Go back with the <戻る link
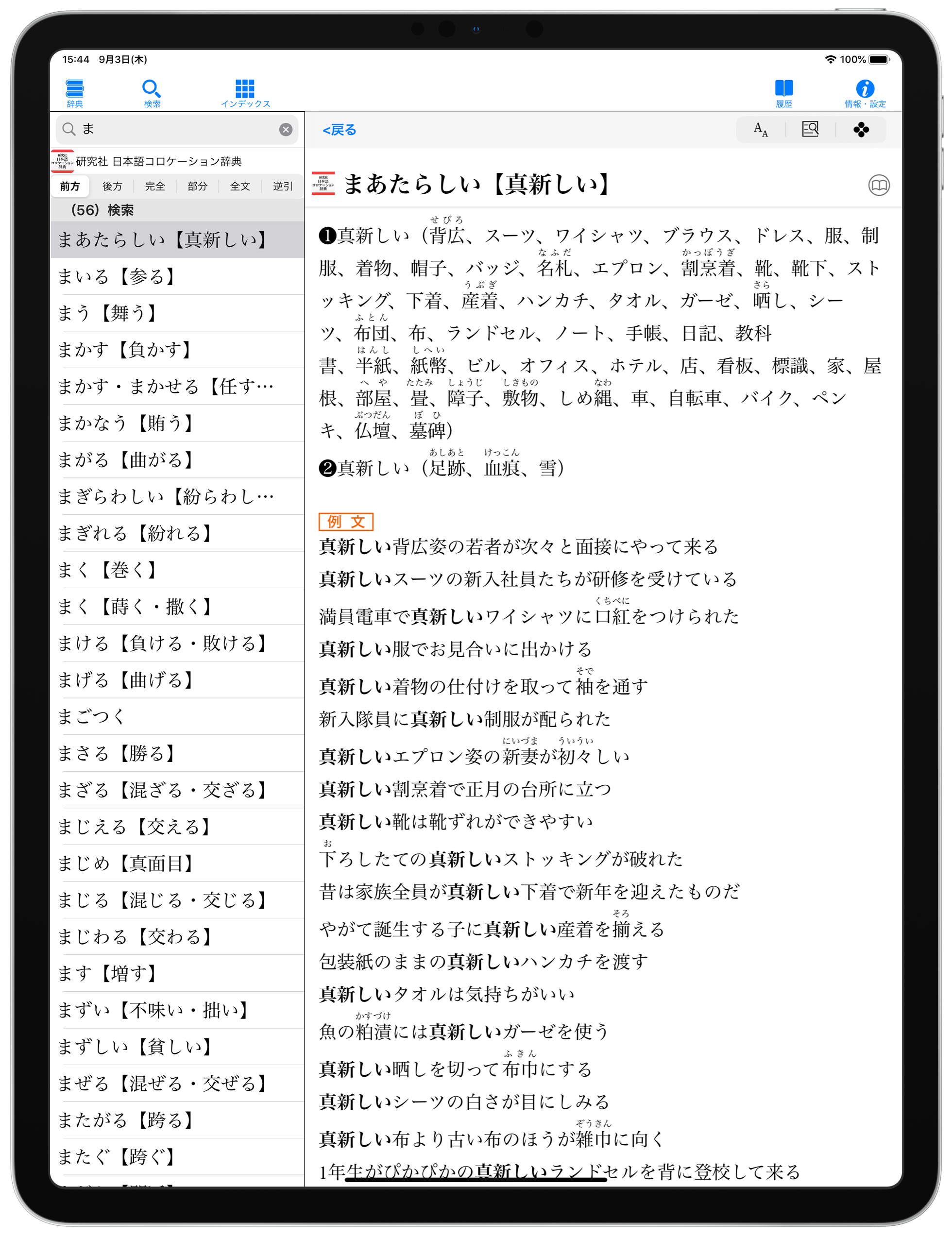Screen dimensions: 952x1237 coord(339,130)
